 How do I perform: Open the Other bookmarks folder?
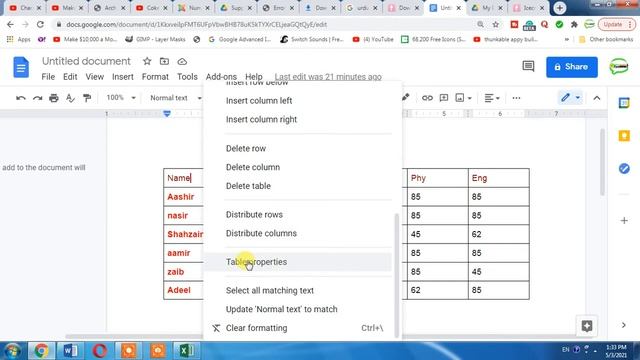click(x=606, y=40)
